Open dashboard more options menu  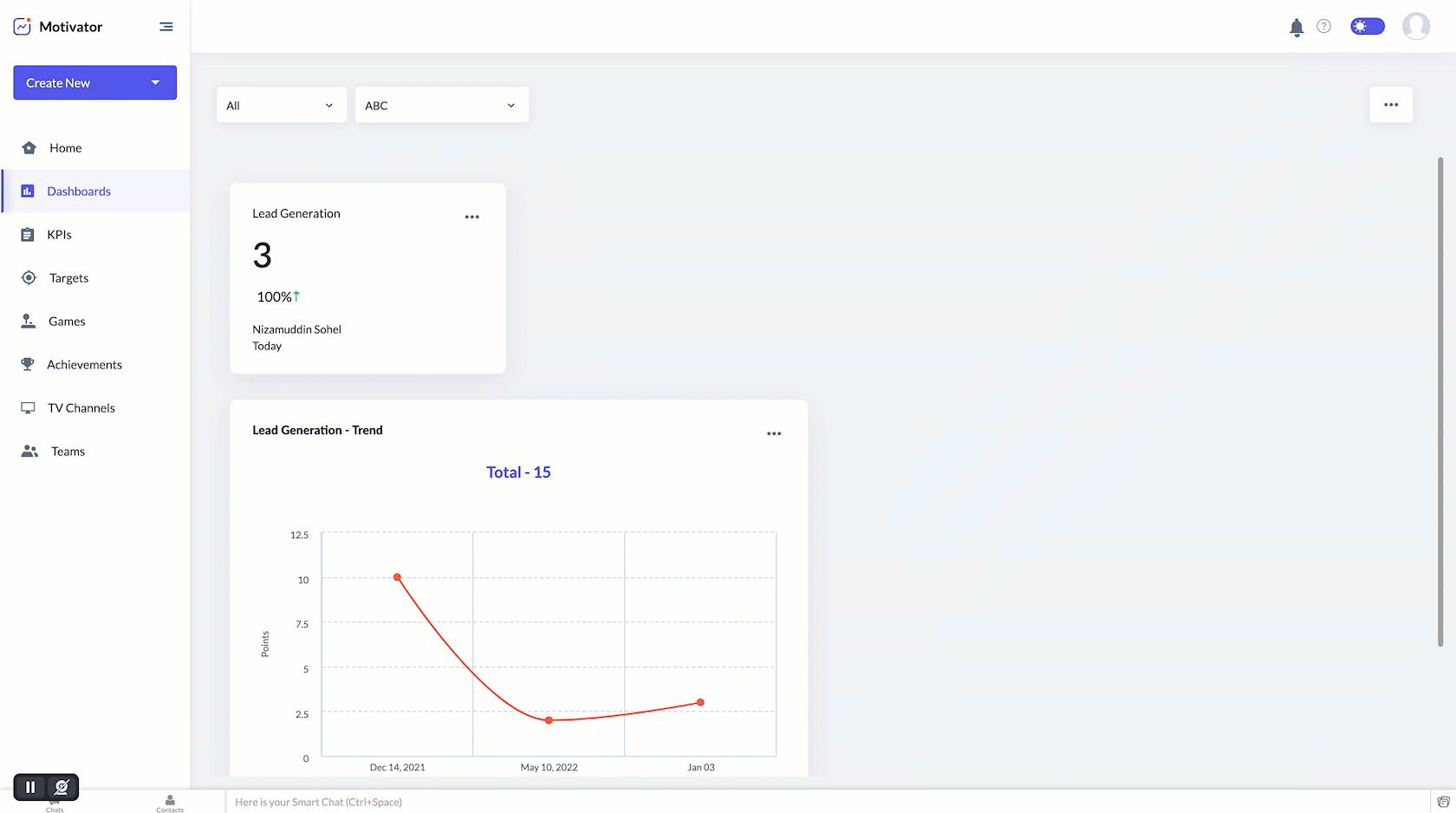coord(1390,105)
